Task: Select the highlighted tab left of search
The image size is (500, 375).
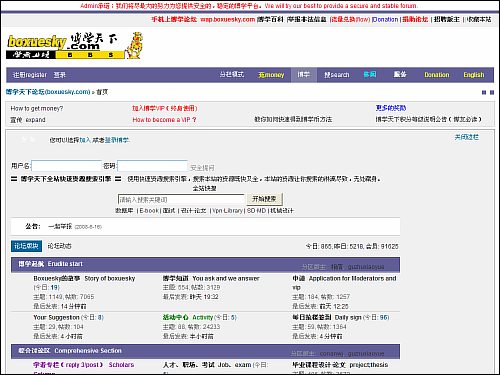Action: pyautogui.click(x=304, y=75)
